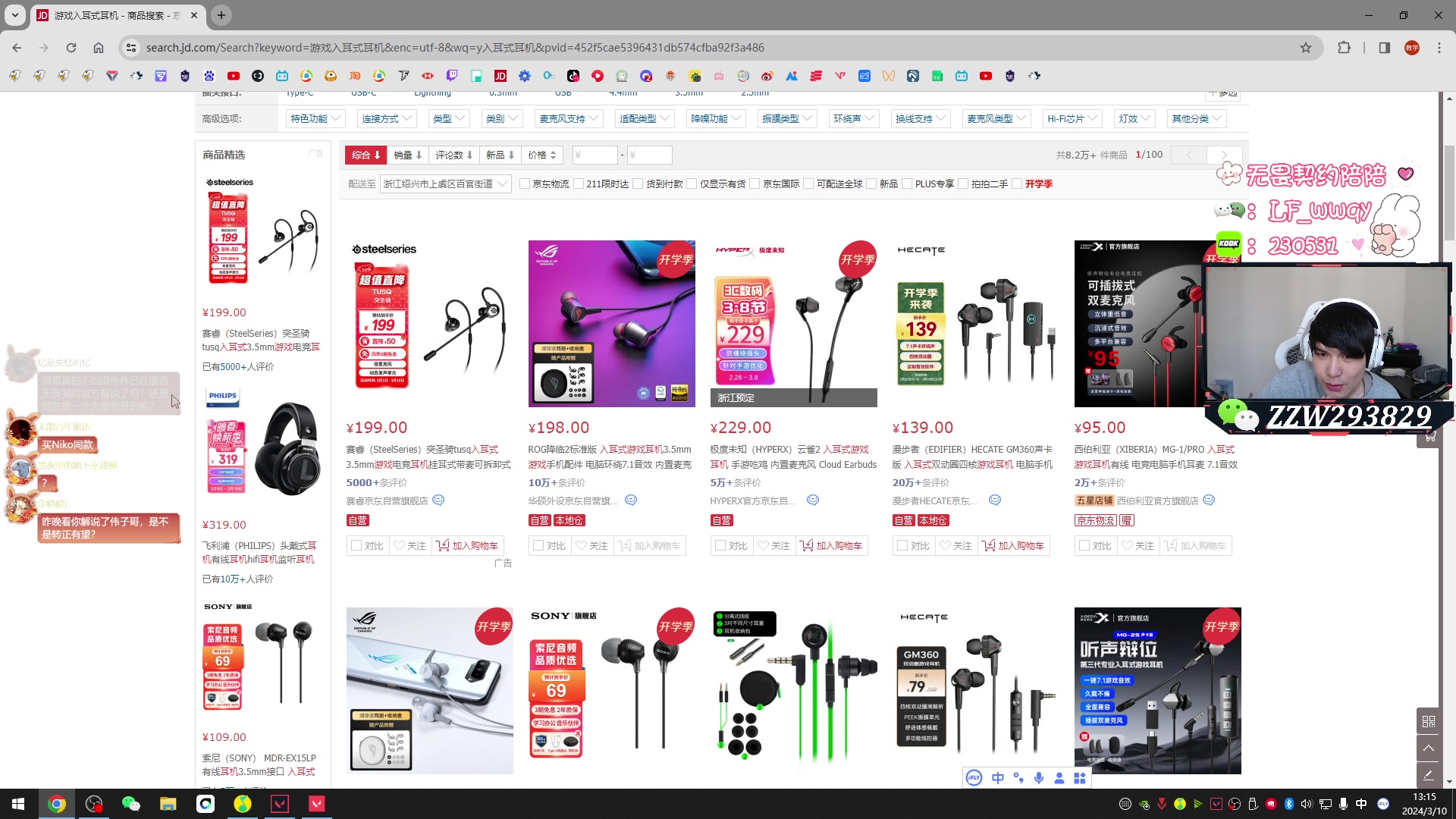
Task: Bookmark this page with the star icon
Action: tap(1305, 48)
